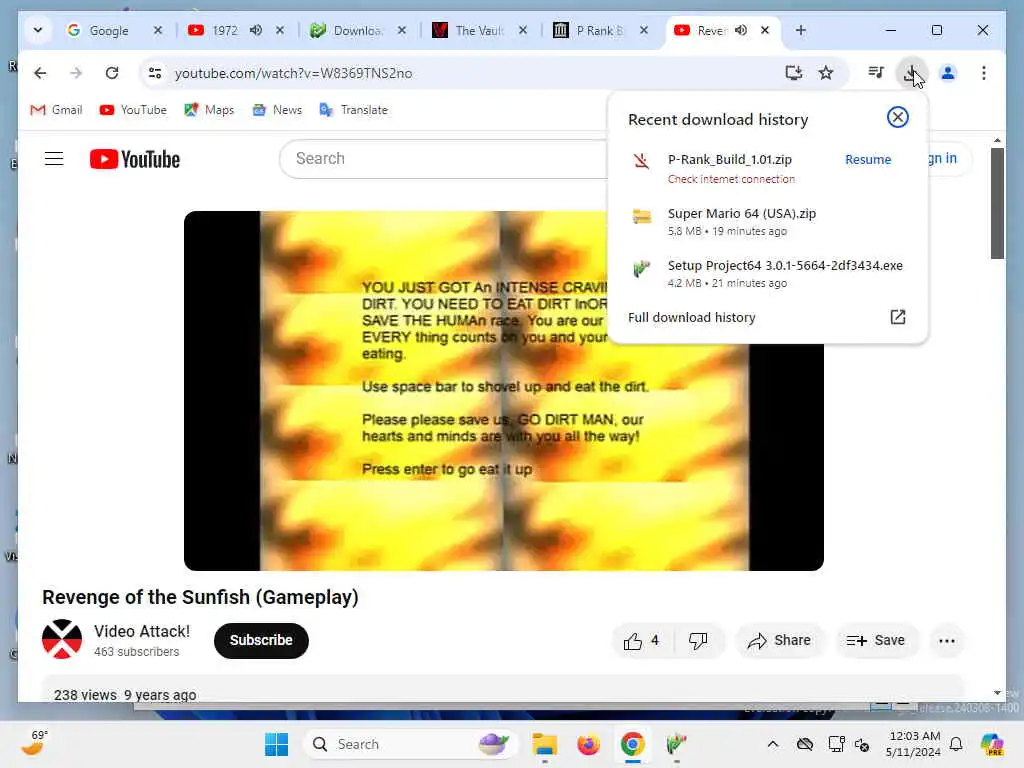Show hidden tray icons chevron
Viewport: 1024px width, 768px height.
pos(773,744)
